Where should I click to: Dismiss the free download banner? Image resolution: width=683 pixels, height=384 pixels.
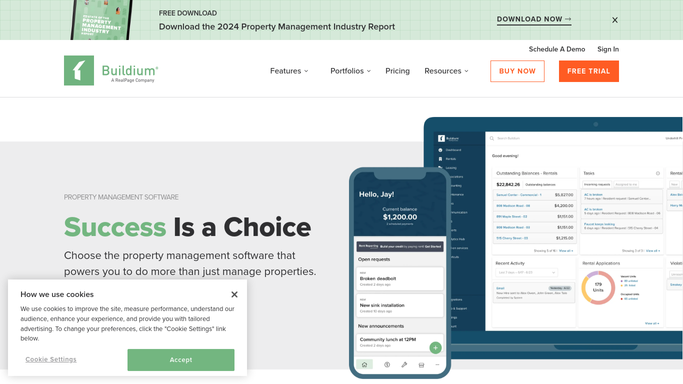[x=615, y=20]
